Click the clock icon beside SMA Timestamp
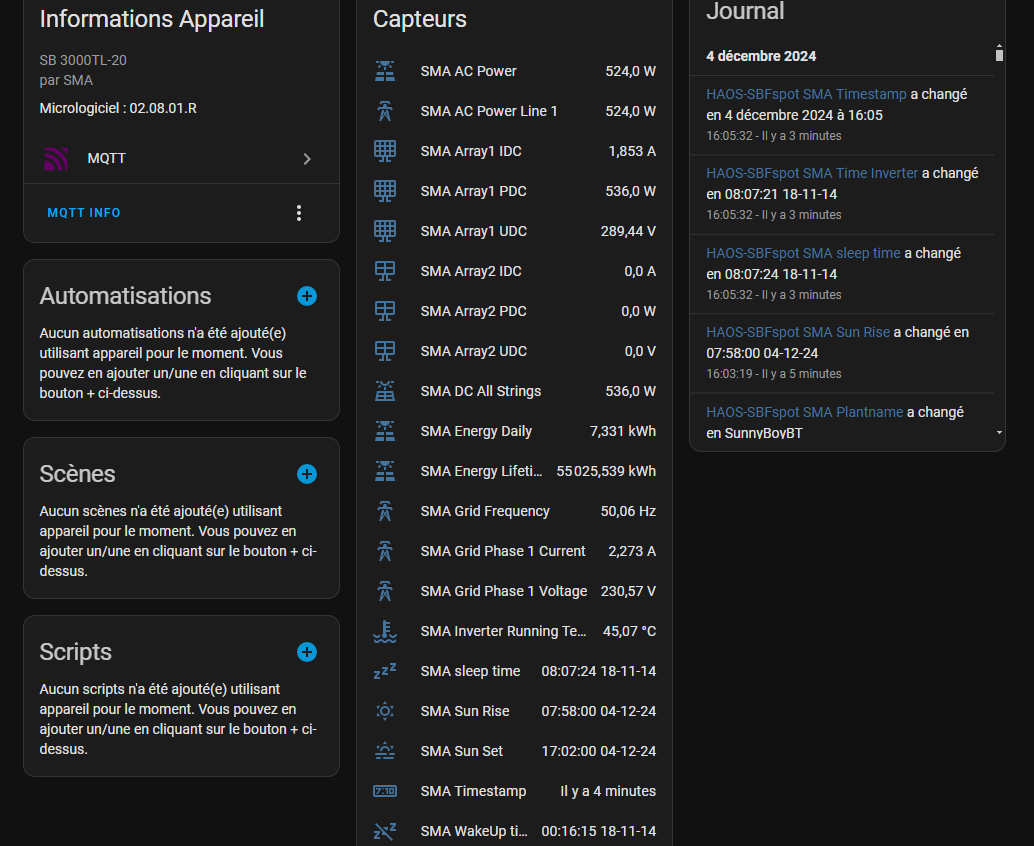 385,791
